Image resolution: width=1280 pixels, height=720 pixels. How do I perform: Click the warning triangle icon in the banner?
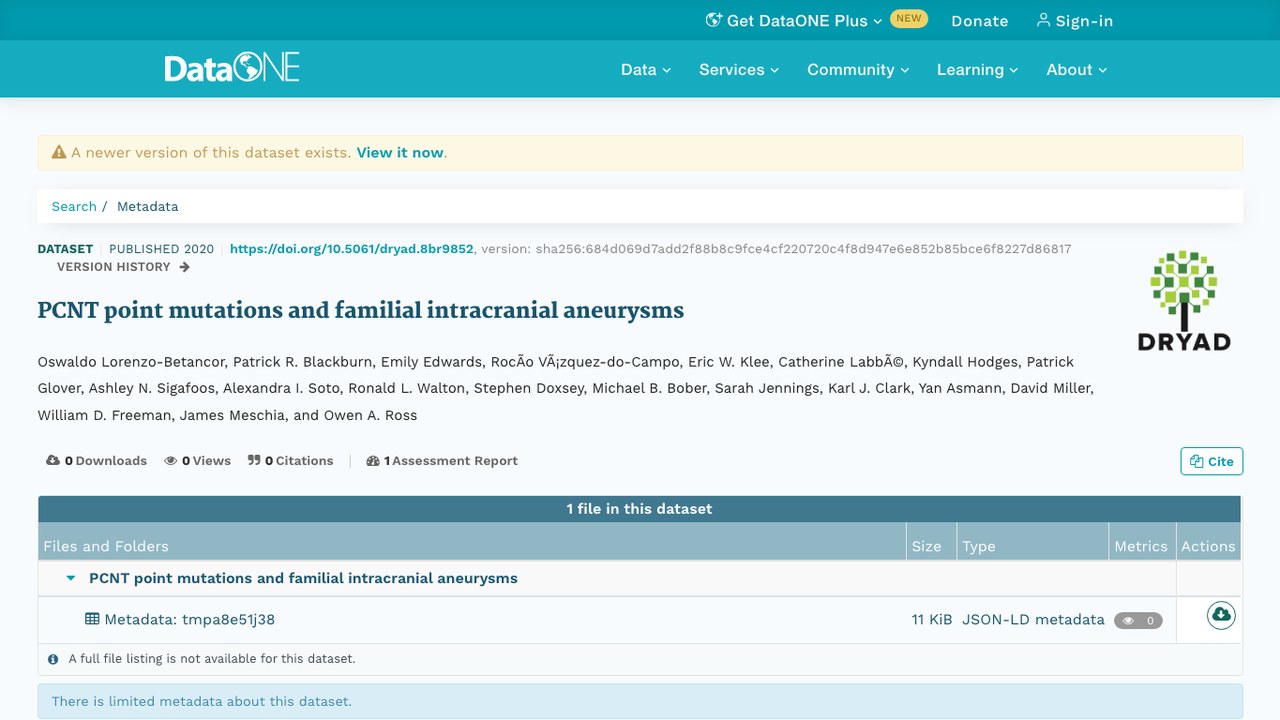tap(59, 153)
